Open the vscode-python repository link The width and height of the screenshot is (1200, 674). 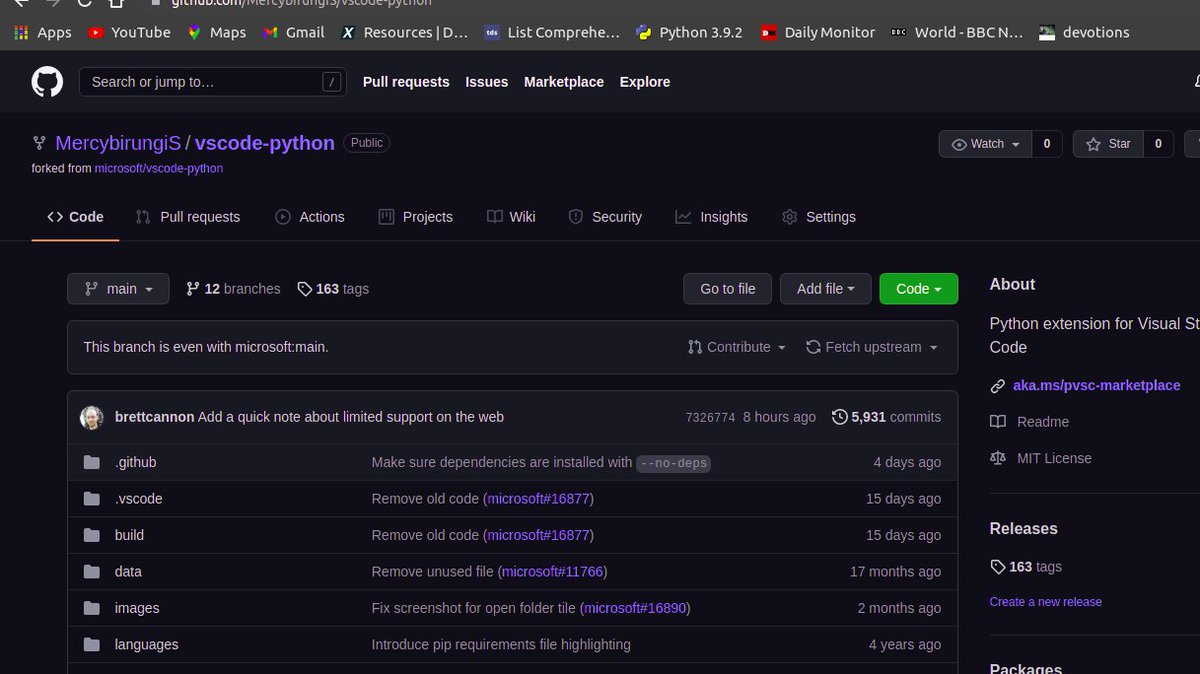click(265, 143)
